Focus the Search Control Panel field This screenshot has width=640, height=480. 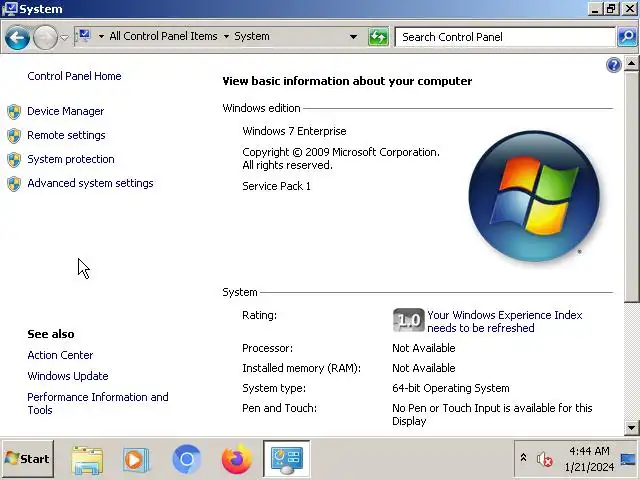[505, 37]
